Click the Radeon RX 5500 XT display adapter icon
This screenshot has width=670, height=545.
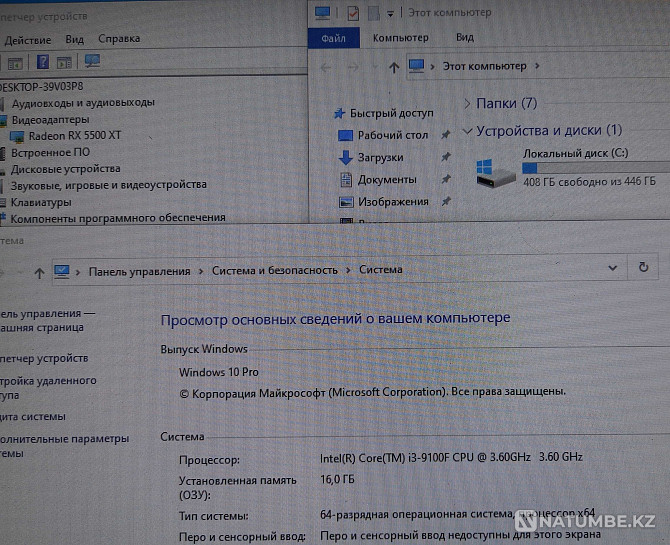tap(17, 137)
